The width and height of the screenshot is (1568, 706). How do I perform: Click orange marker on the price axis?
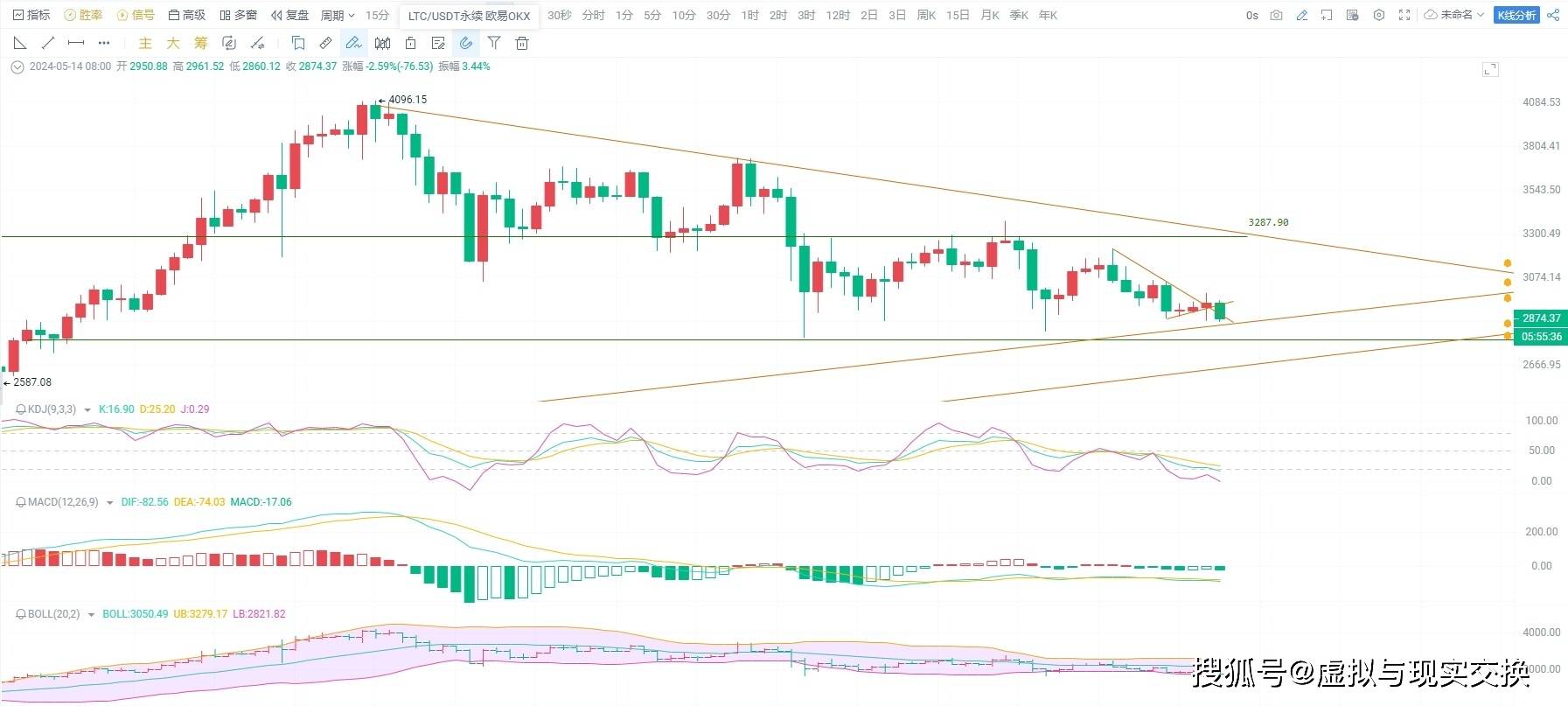point(1508,263)
